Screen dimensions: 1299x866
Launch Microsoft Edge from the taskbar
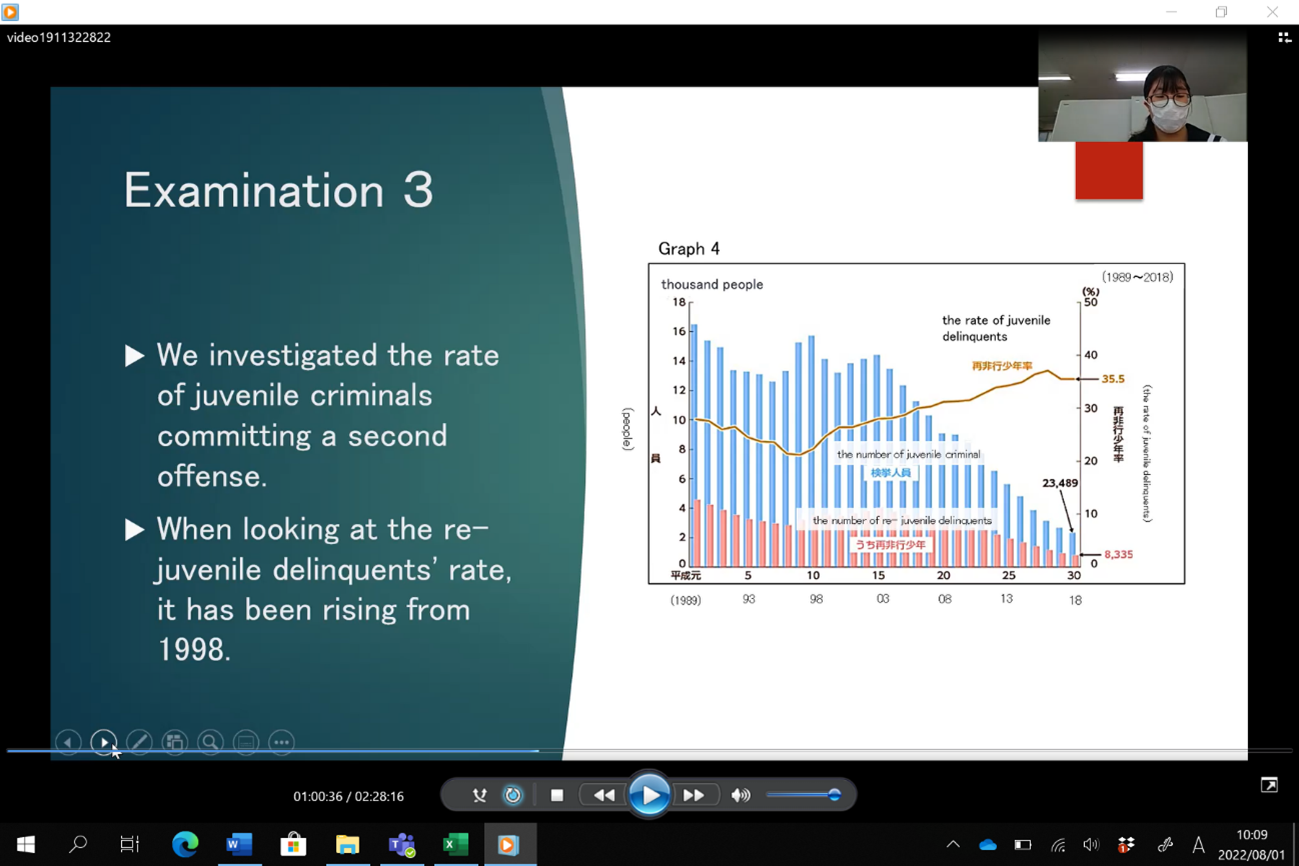point(185,844)
